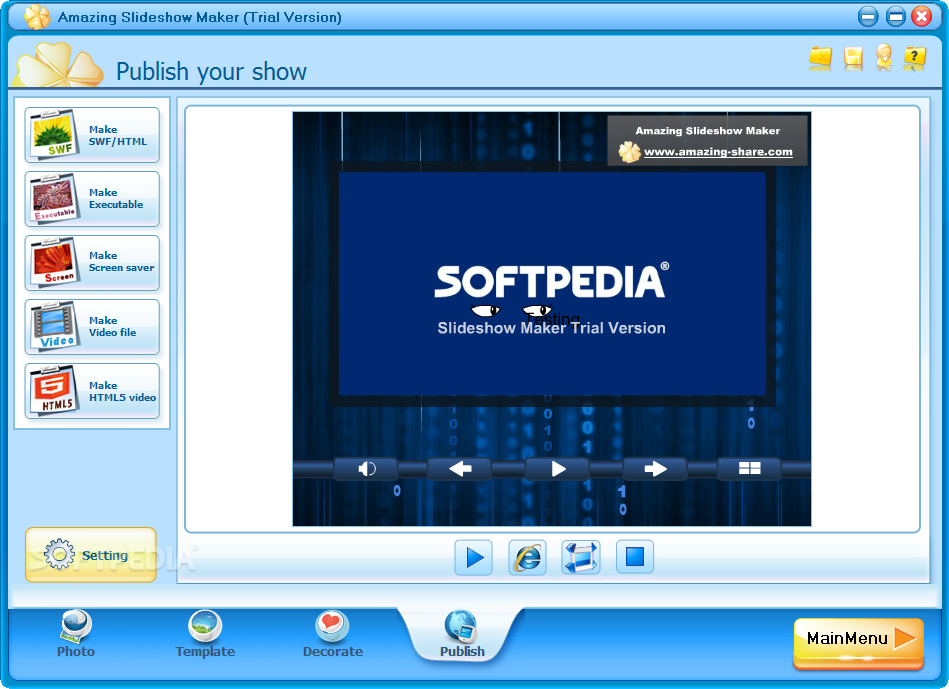Open Make Video file option
The height and width of the screenshot is (689, 949).
(x=92, y=327)
